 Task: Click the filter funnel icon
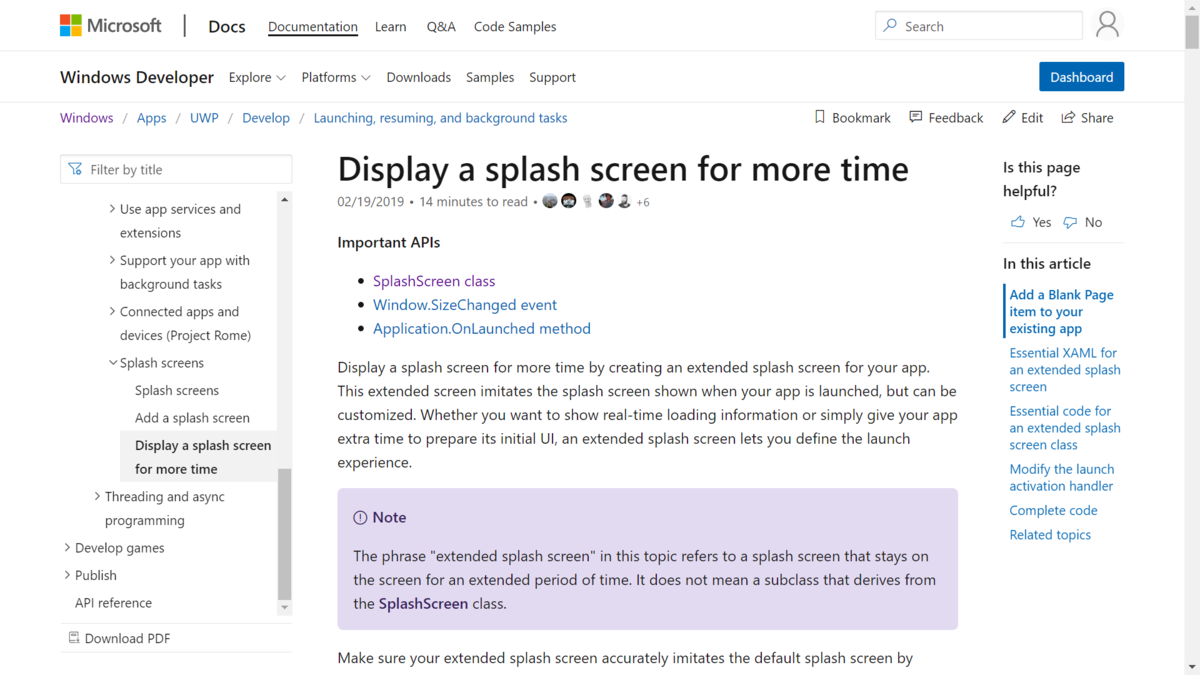[x=75, y=169]
